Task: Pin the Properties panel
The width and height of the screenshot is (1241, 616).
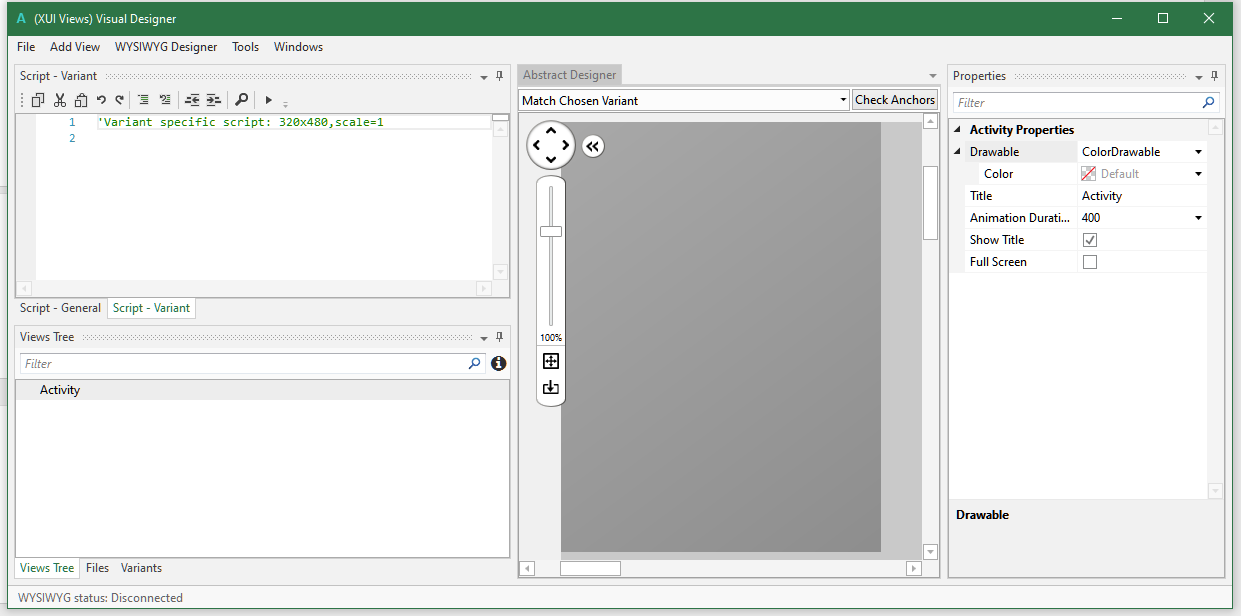Action: (x=1215, y=76)
